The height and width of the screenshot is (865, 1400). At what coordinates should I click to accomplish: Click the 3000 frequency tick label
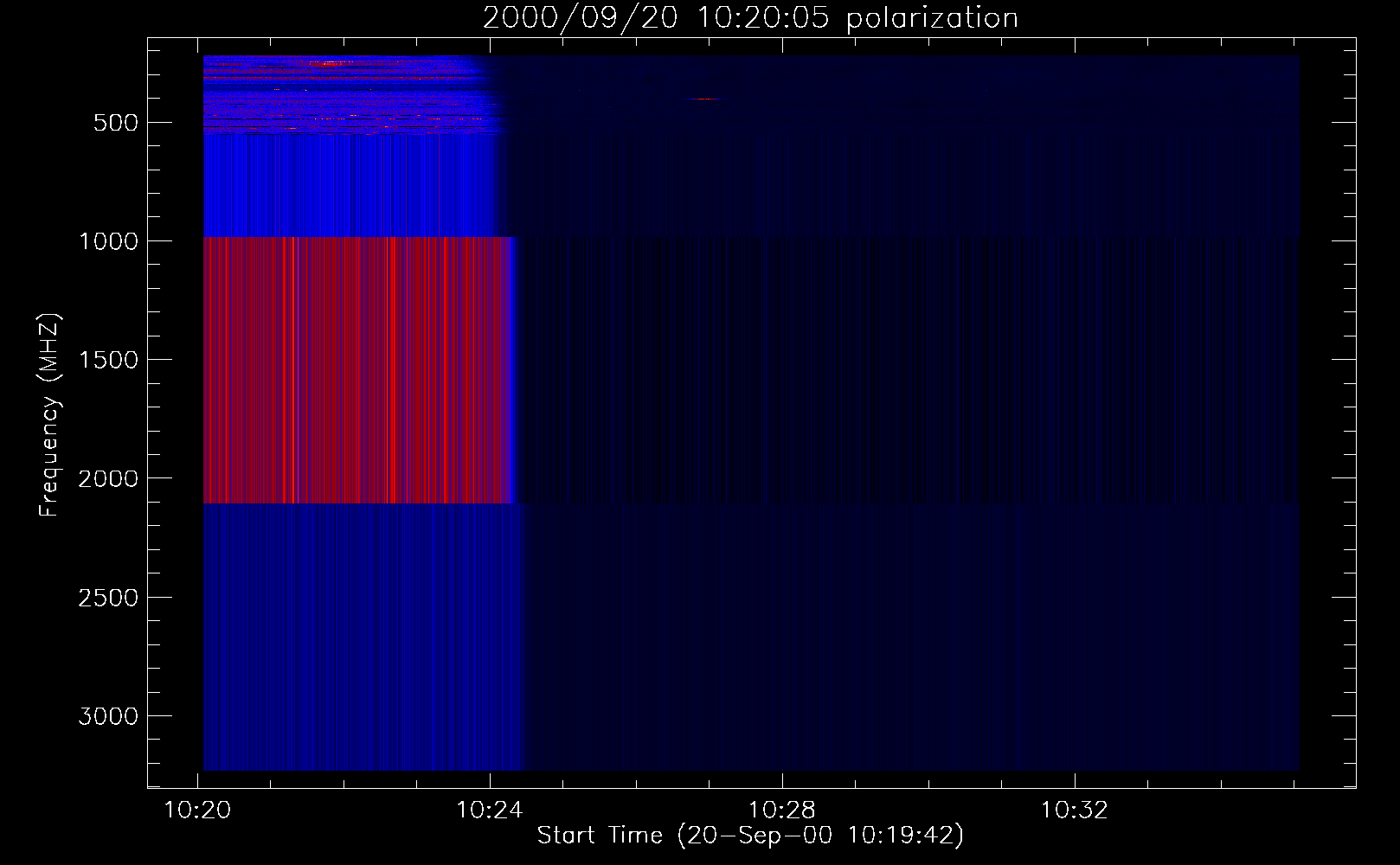click(x=108, y=716)
